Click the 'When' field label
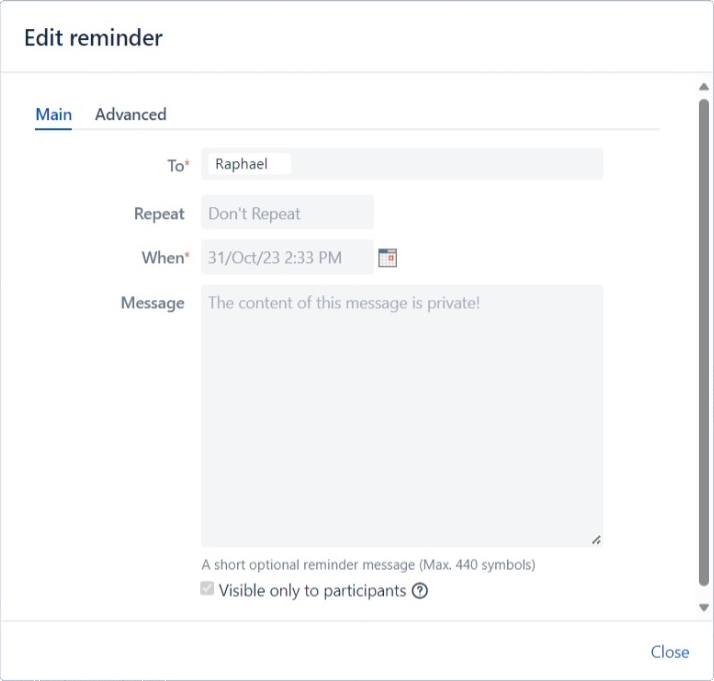This screenshot has height=681, width=714. click(x=163, y=258)
